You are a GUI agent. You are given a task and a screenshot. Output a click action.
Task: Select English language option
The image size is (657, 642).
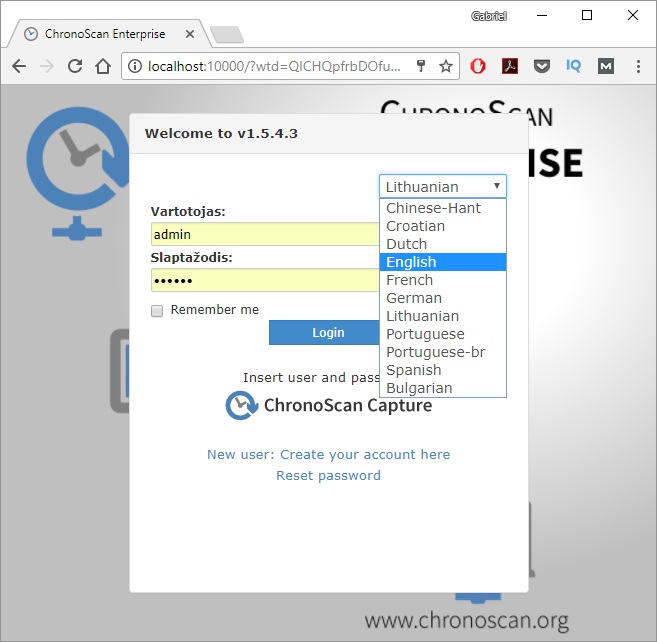point(443,262)
